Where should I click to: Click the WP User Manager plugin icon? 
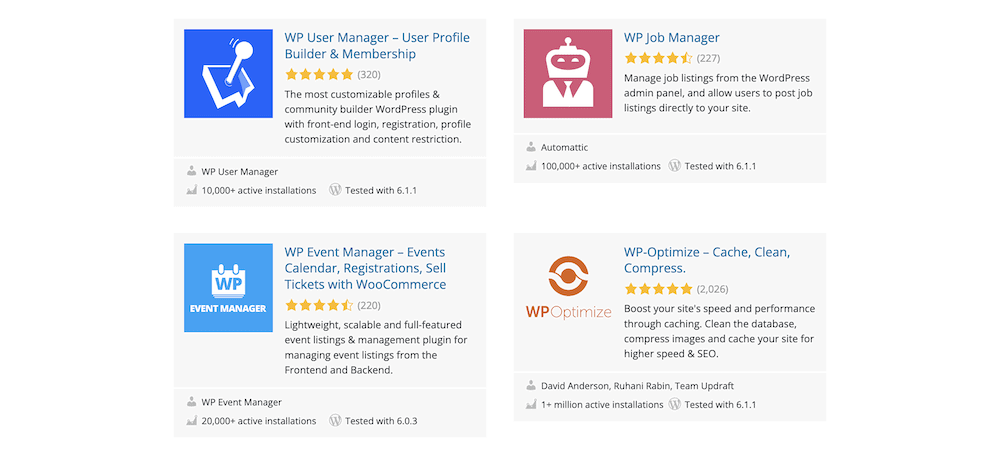click(x=228, y=73)
